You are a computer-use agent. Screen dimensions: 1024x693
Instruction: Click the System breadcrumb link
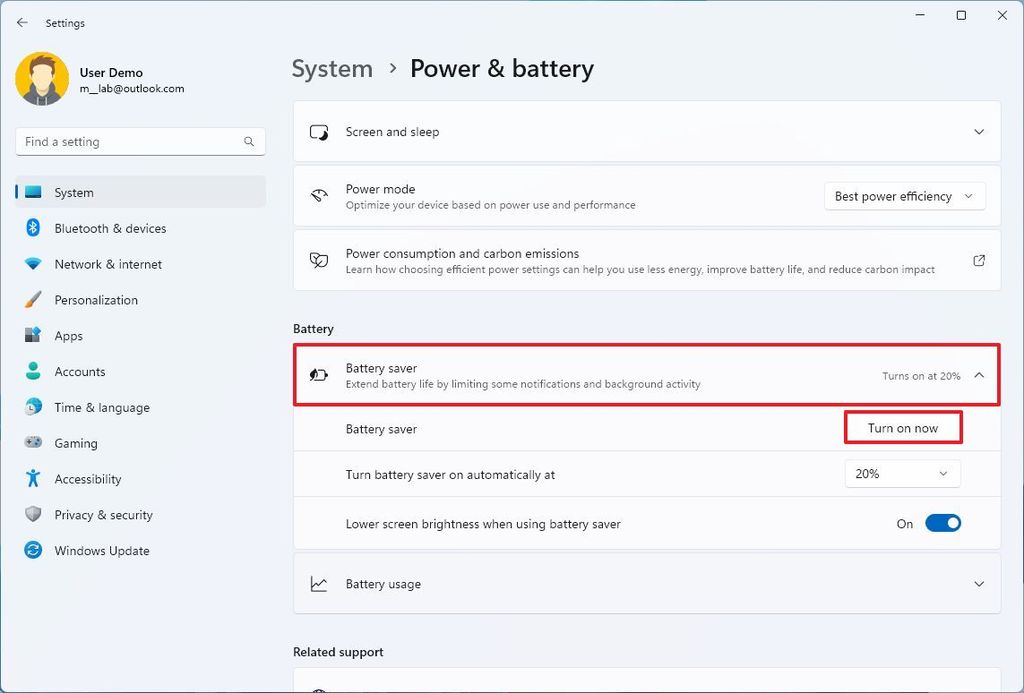332,69
